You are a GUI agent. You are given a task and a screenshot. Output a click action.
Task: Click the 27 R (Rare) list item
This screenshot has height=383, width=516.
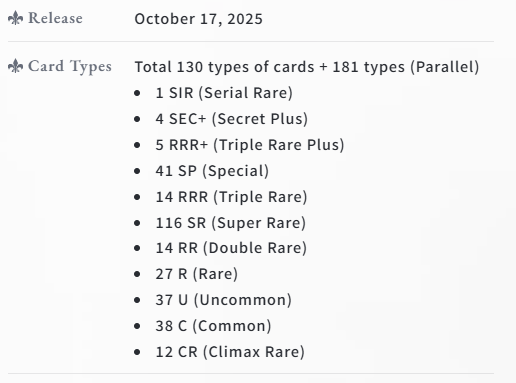[197, 274]
